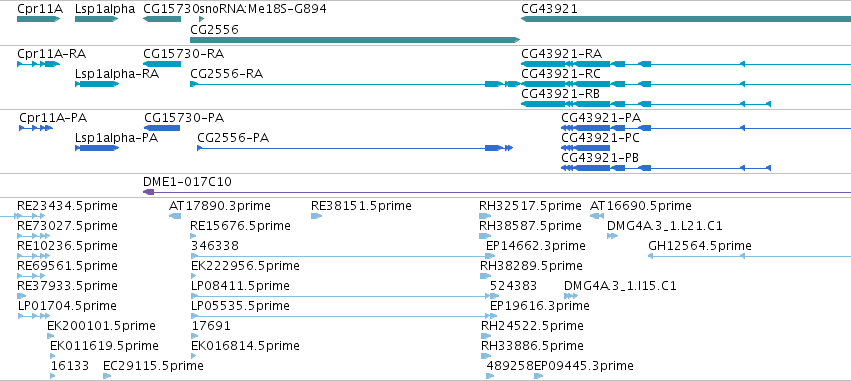Click the GH12564.5prime EST line

750,256
